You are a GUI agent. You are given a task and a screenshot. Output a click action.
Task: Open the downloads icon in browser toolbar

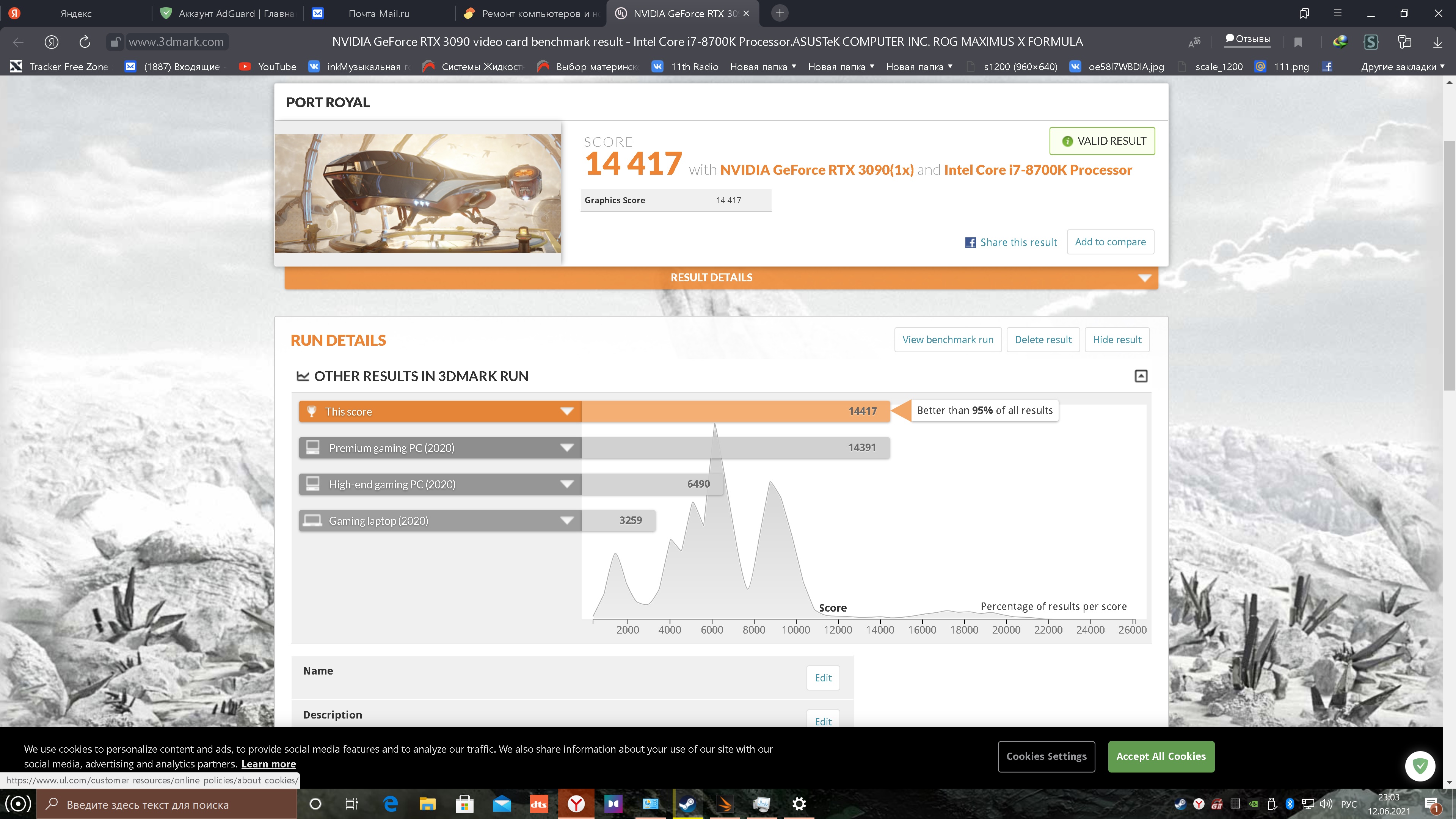tap(1437, 42)
